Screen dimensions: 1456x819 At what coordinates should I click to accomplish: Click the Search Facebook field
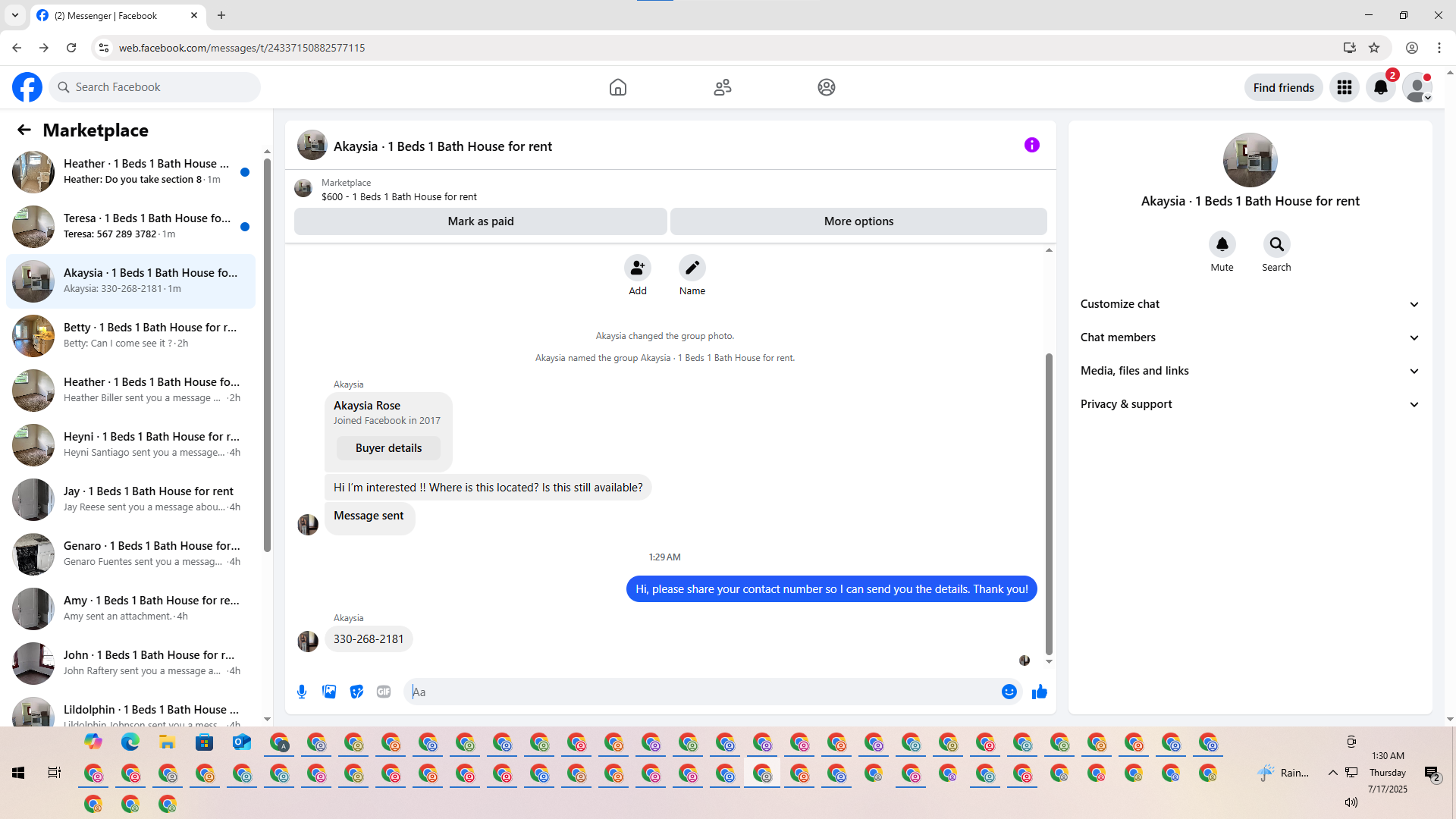pyautogui.click(x=155, y=87)
